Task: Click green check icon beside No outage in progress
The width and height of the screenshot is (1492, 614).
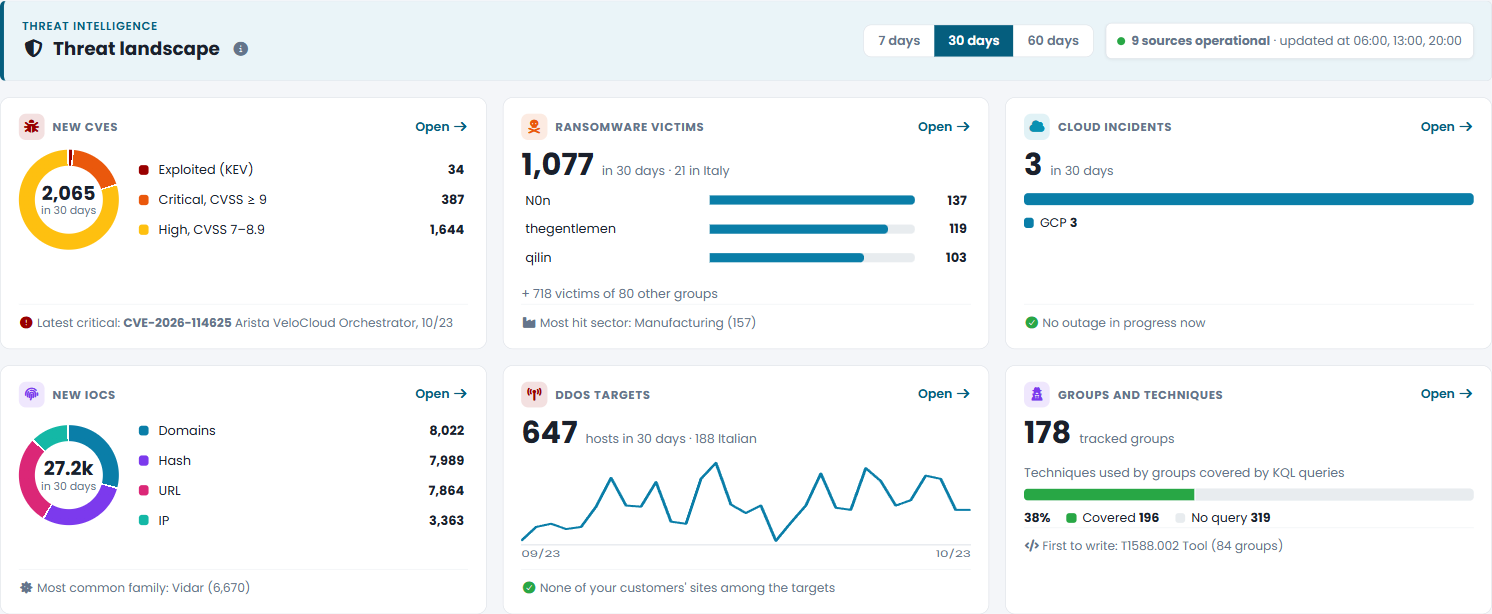Action: (x=1031, y=323)
